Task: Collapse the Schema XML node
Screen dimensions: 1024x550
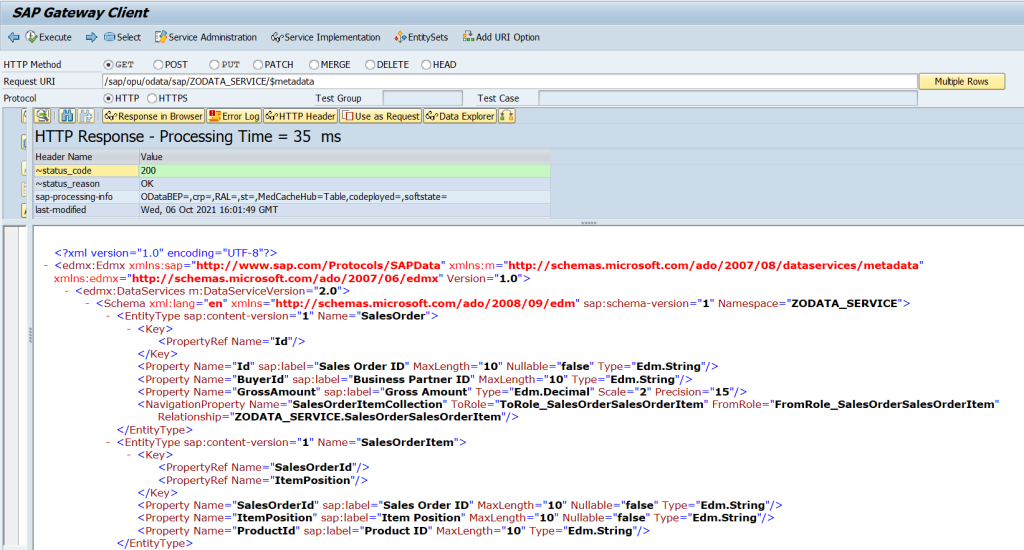Action: coord(88,303)
